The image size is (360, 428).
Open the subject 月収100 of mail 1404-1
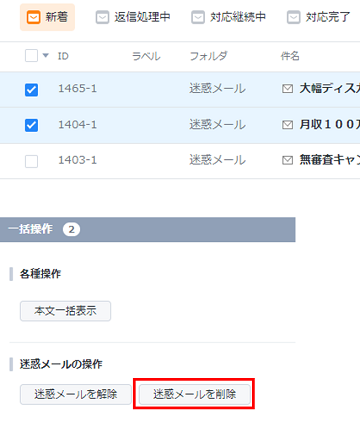tap(329, 125)
